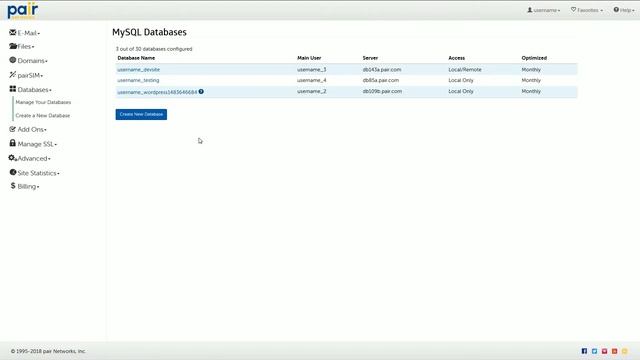Click the Server column header
640x360 pixels.
(x=370, y=58)
